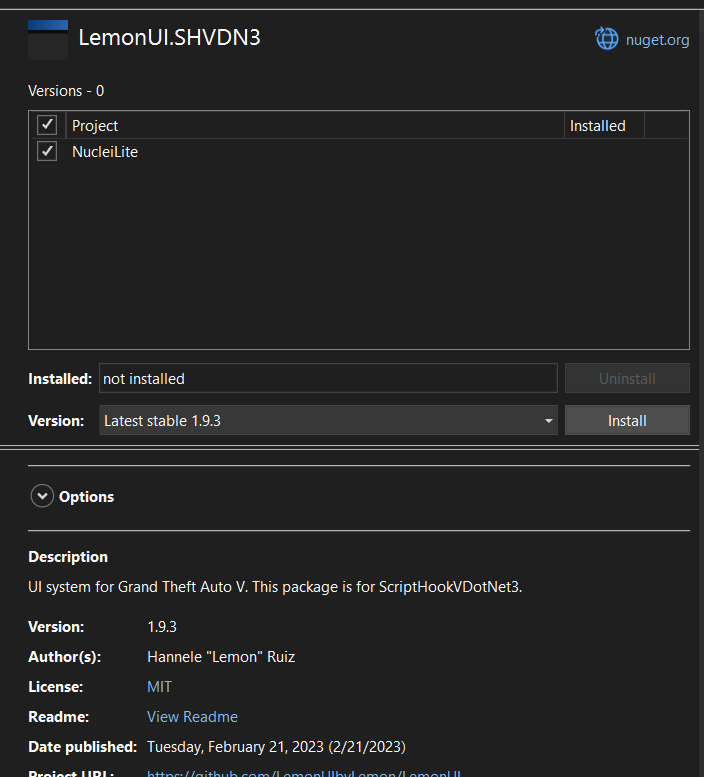Click the description text about ScriptHookVDotNet3
Image resolution: width=704 pixels, height=777 pixels.
coord(275,587)
